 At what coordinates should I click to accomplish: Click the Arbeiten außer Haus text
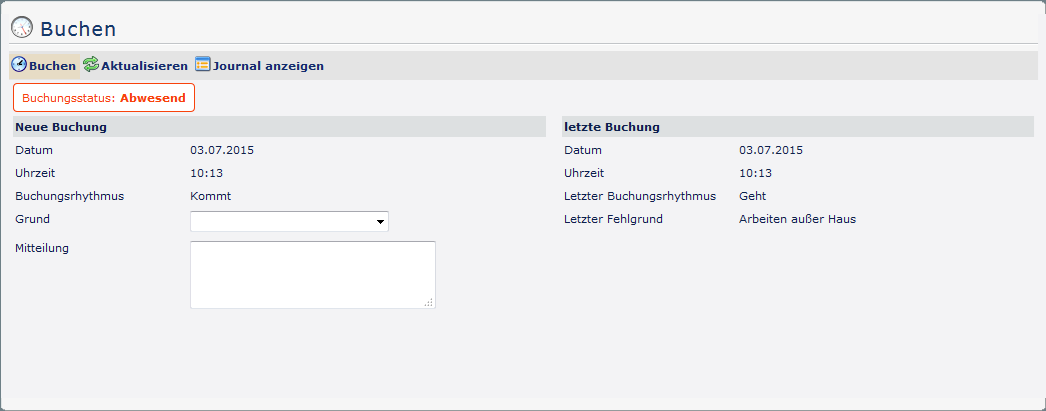pyautogui.click(x=797, y=219)
